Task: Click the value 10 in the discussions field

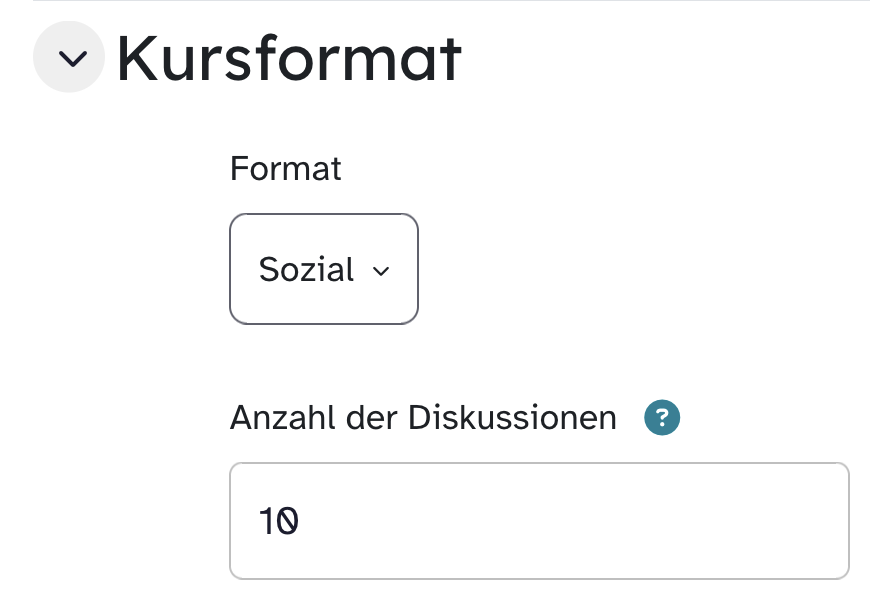Action: click(279, 521)
